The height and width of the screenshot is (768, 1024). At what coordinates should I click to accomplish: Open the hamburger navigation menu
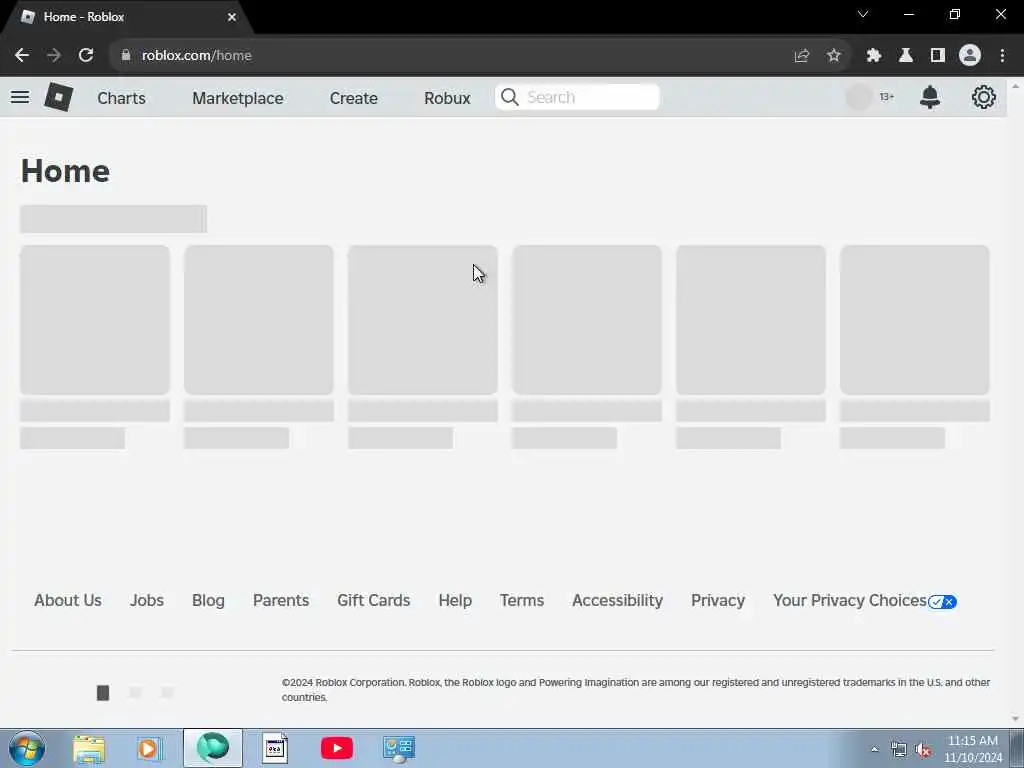20,97
